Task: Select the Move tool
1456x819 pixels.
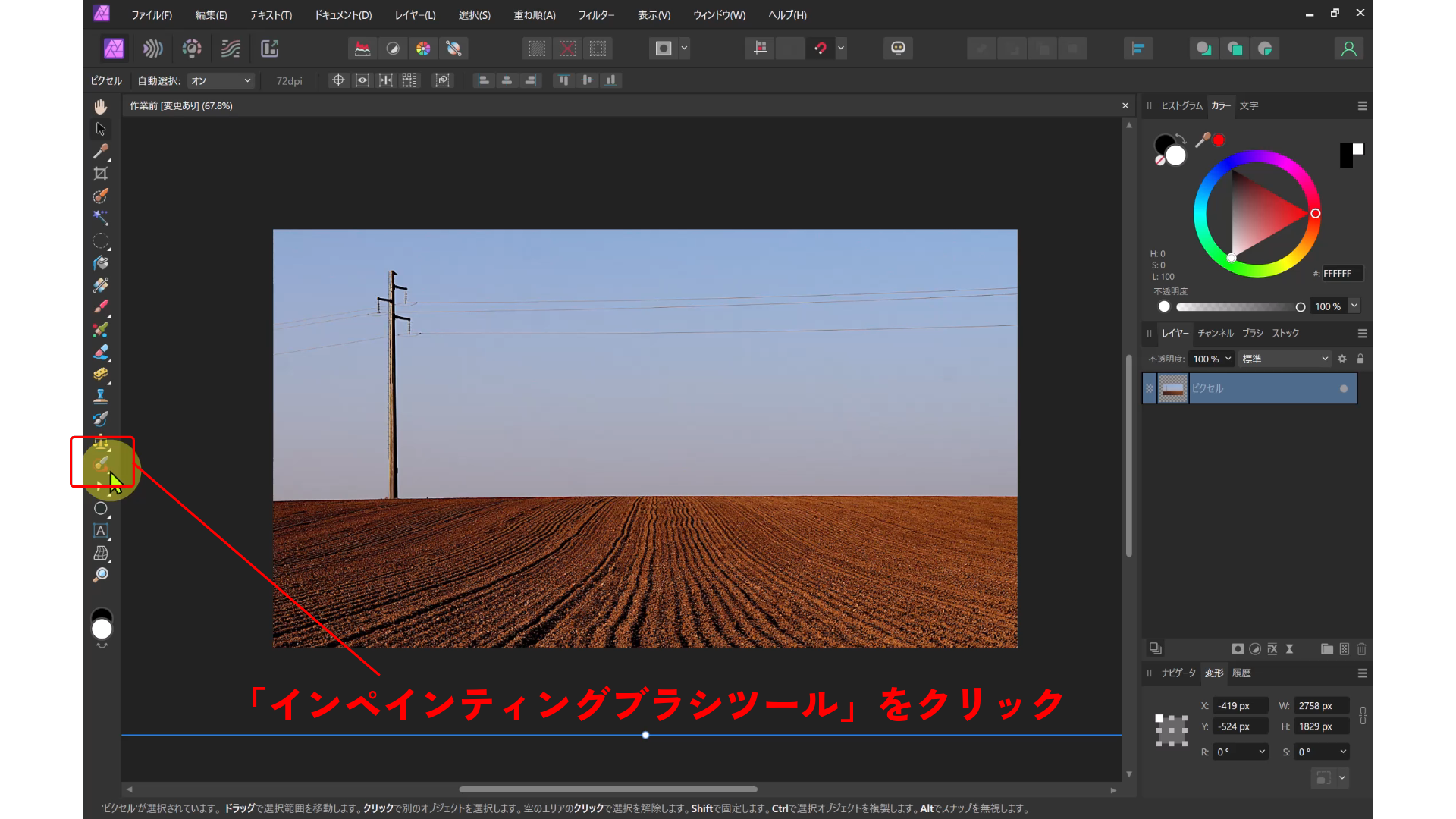Action: click(x=101, y=129)
